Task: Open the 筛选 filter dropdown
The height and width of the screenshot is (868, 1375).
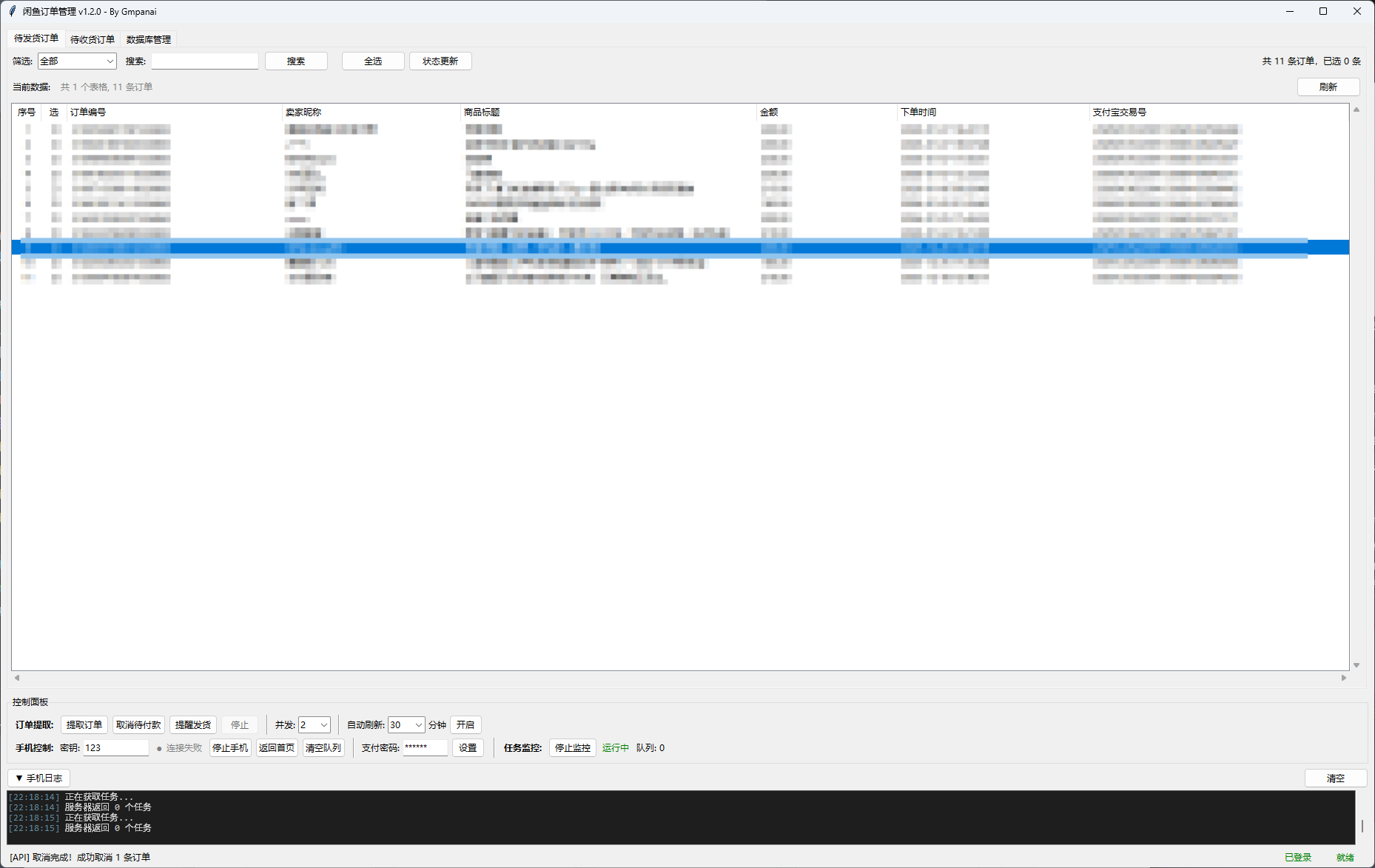Action: [x=76, y=61]
